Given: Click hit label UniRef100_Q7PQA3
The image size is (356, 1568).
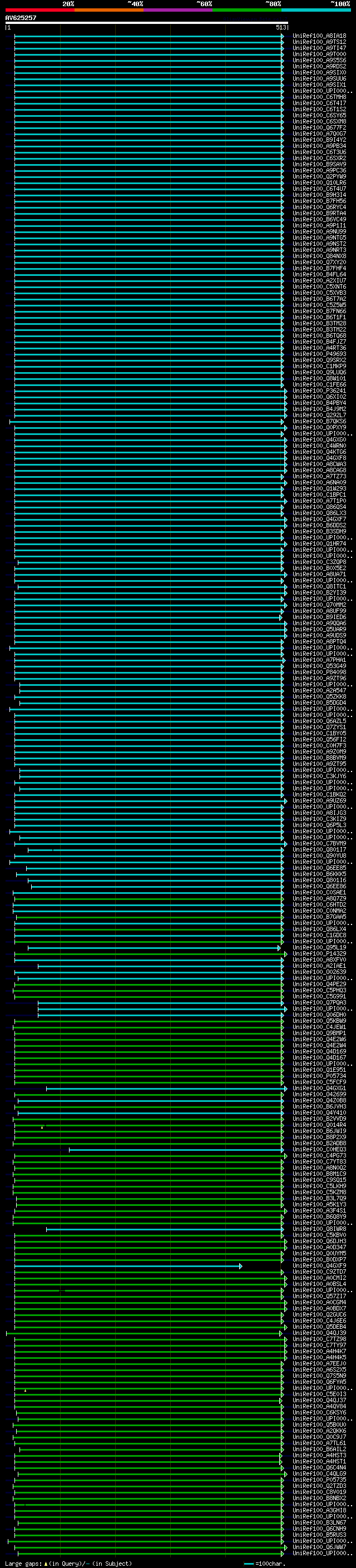Looking at the screenshot, I should point(319,1002).
